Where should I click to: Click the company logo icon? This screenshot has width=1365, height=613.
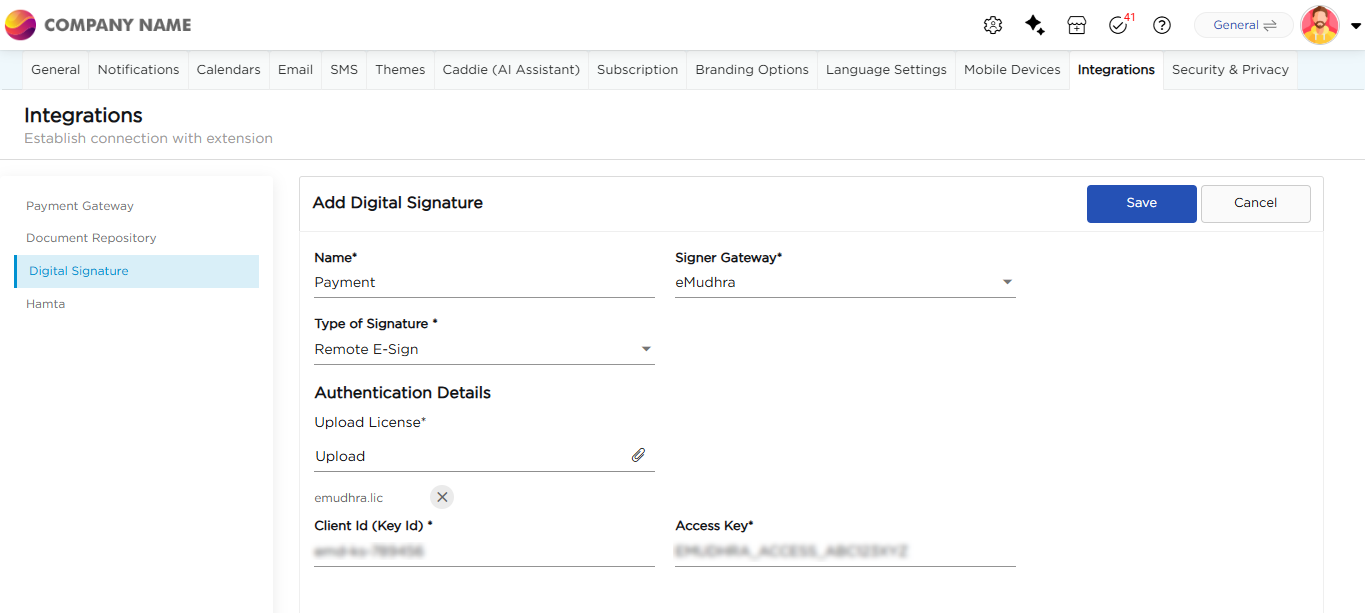click(x=20, y=25)
